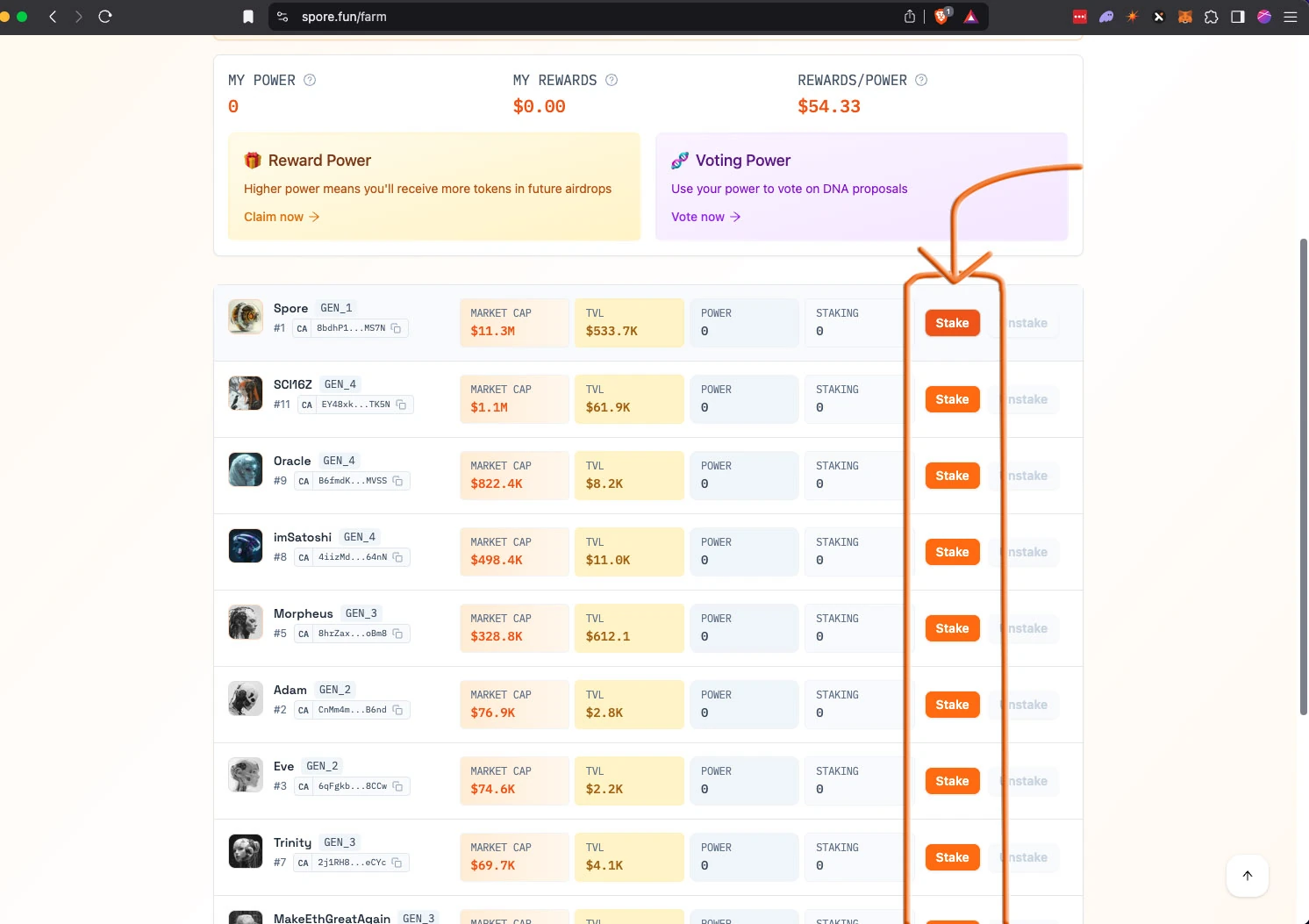Open the Brave Rewards triangle icon
Image resolution: width=1309 pixels, height=924 pixels.
pyautogui.click(x=971, y=17)
